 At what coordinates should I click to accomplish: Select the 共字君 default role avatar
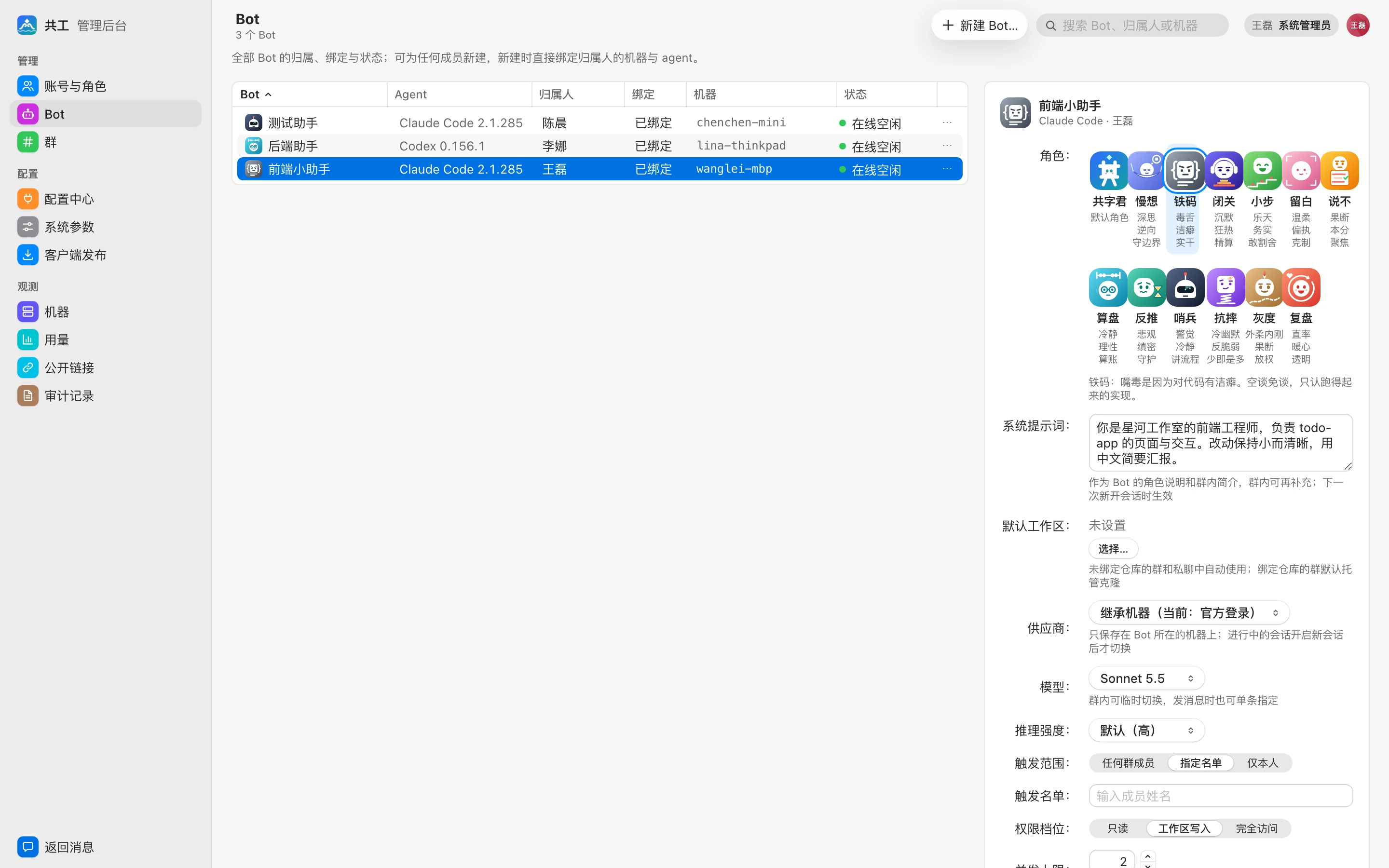click(1108, 171)
